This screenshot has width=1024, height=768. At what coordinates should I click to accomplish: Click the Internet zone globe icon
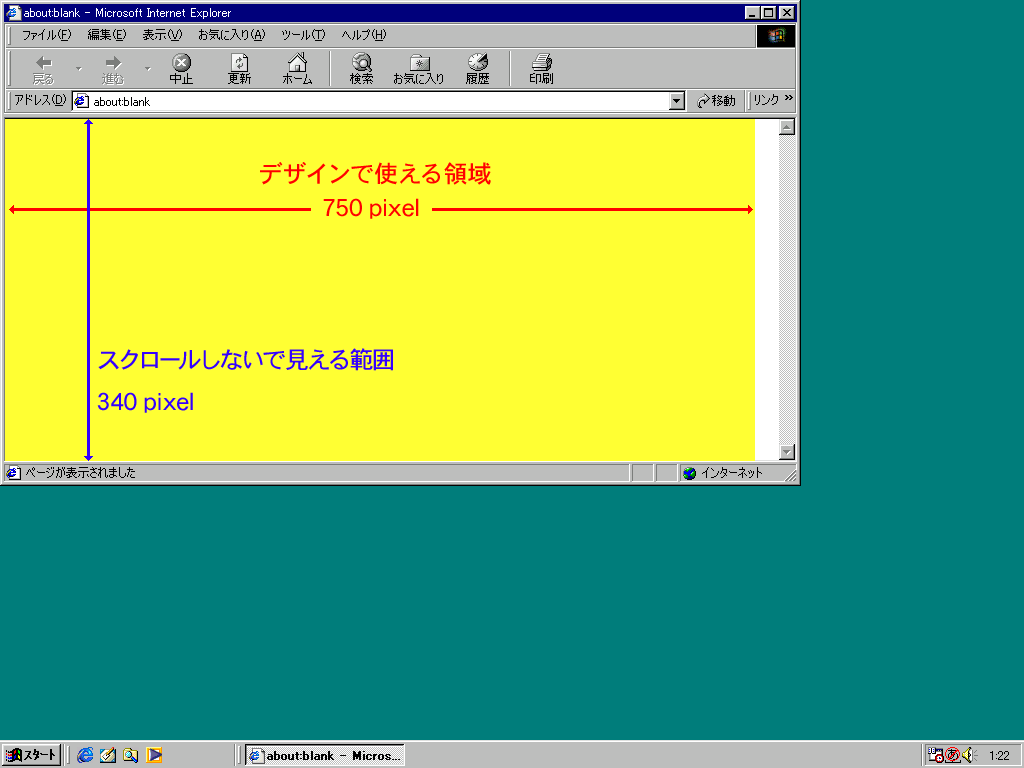690,473
